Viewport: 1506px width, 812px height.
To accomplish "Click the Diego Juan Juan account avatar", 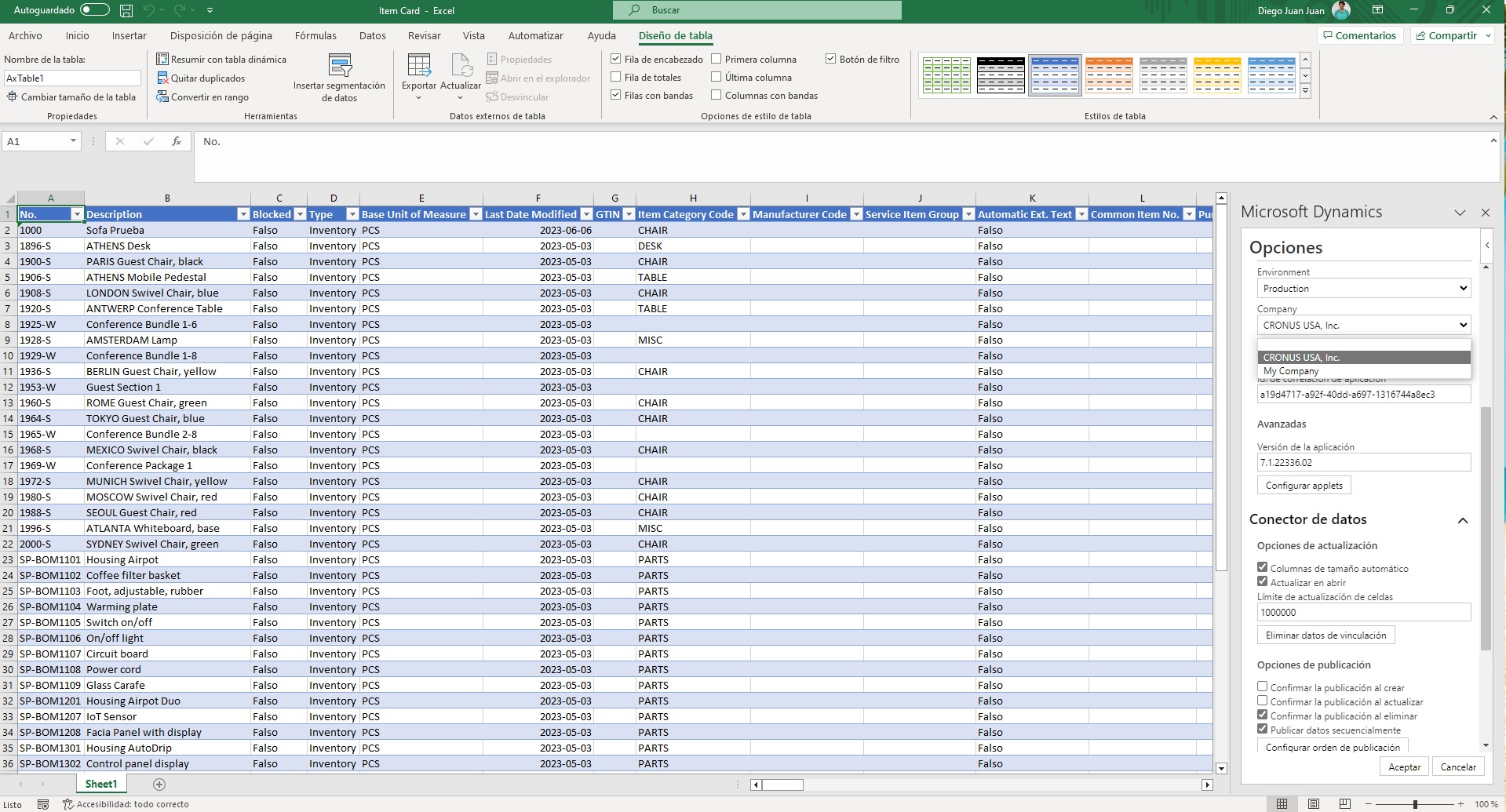I will (1341, 10).
